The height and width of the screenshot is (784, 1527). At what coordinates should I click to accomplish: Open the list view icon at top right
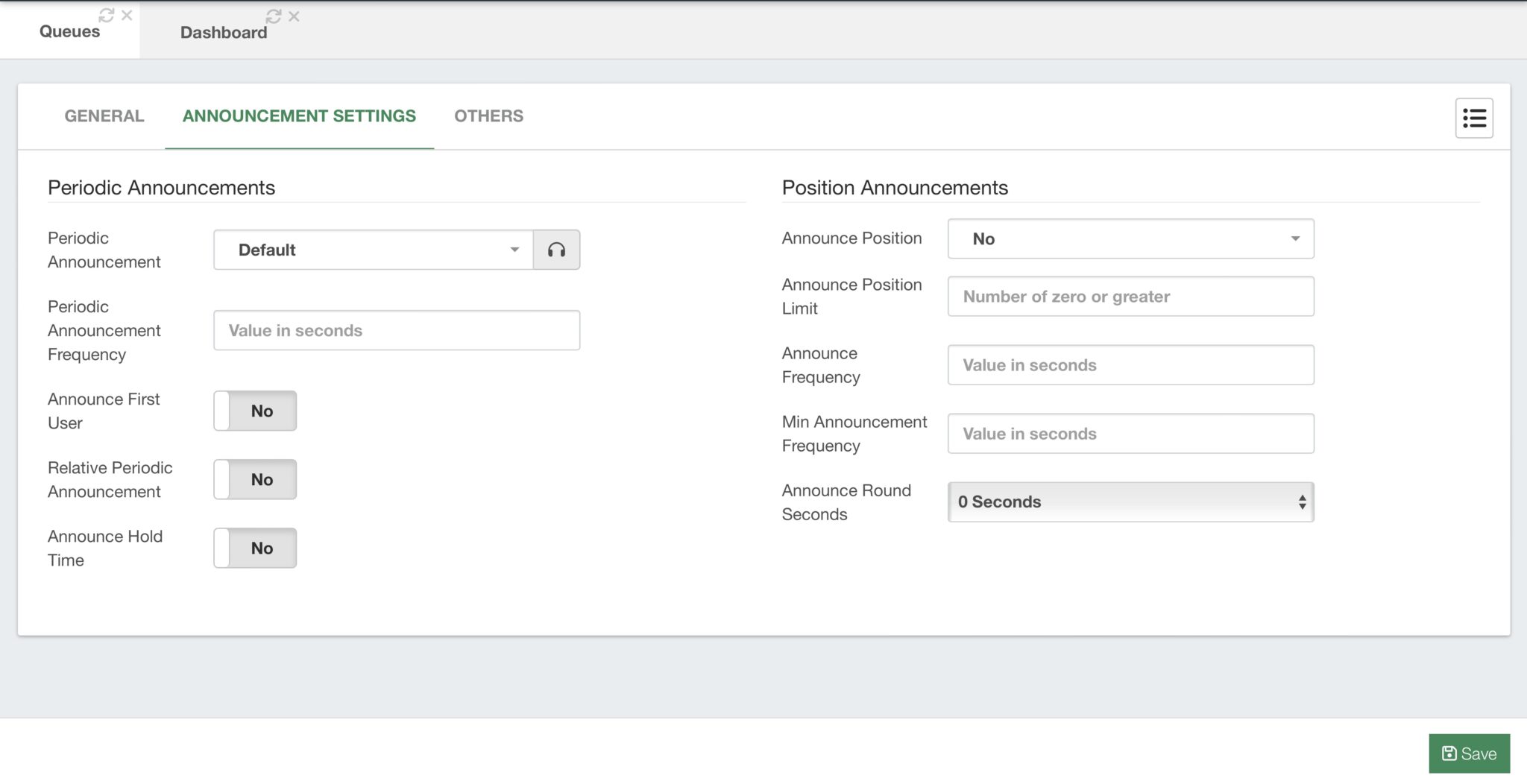pos(1474,118)
